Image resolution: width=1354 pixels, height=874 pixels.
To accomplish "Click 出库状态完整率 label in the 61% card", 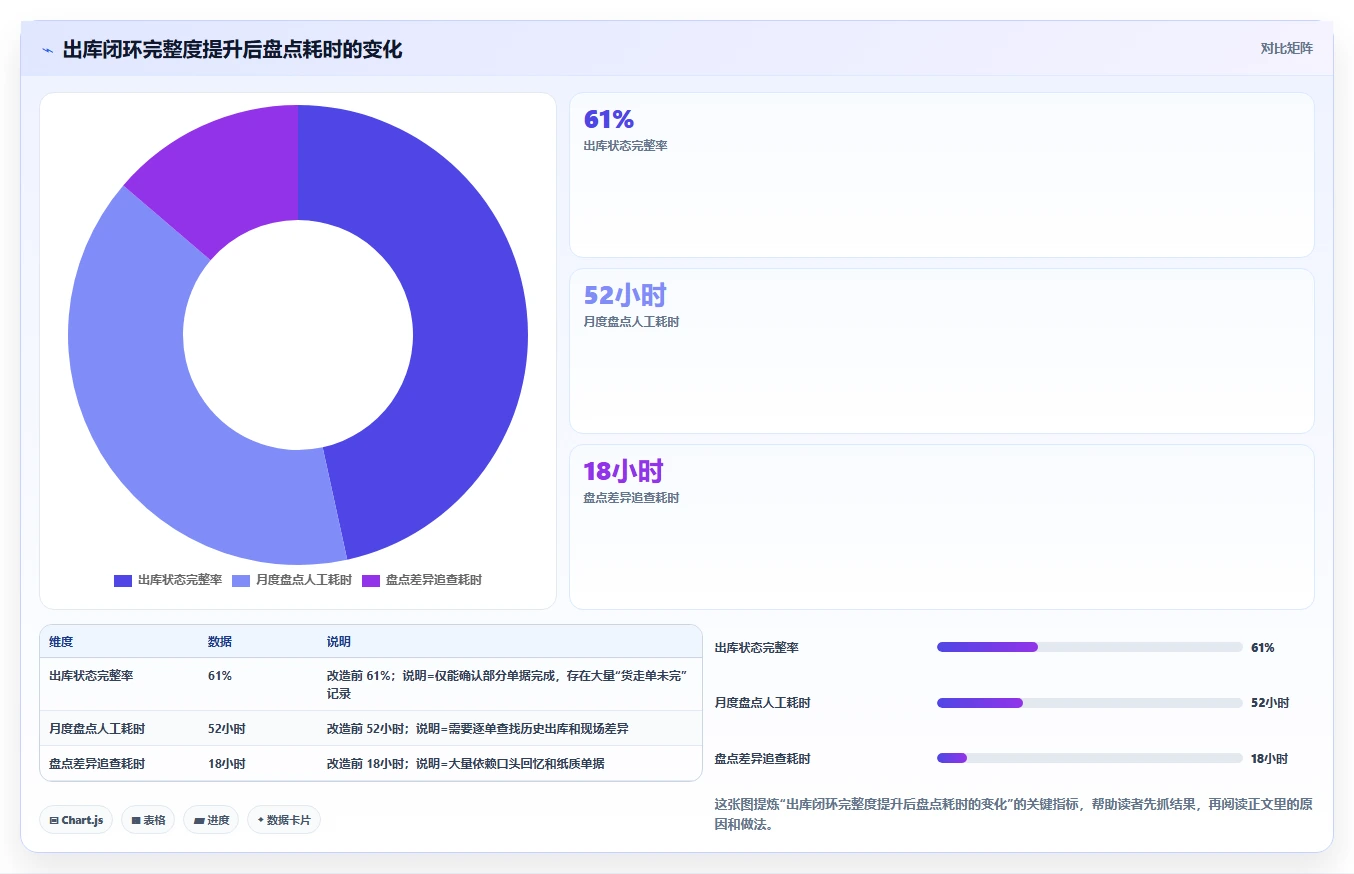I will [x=625, y=146].
